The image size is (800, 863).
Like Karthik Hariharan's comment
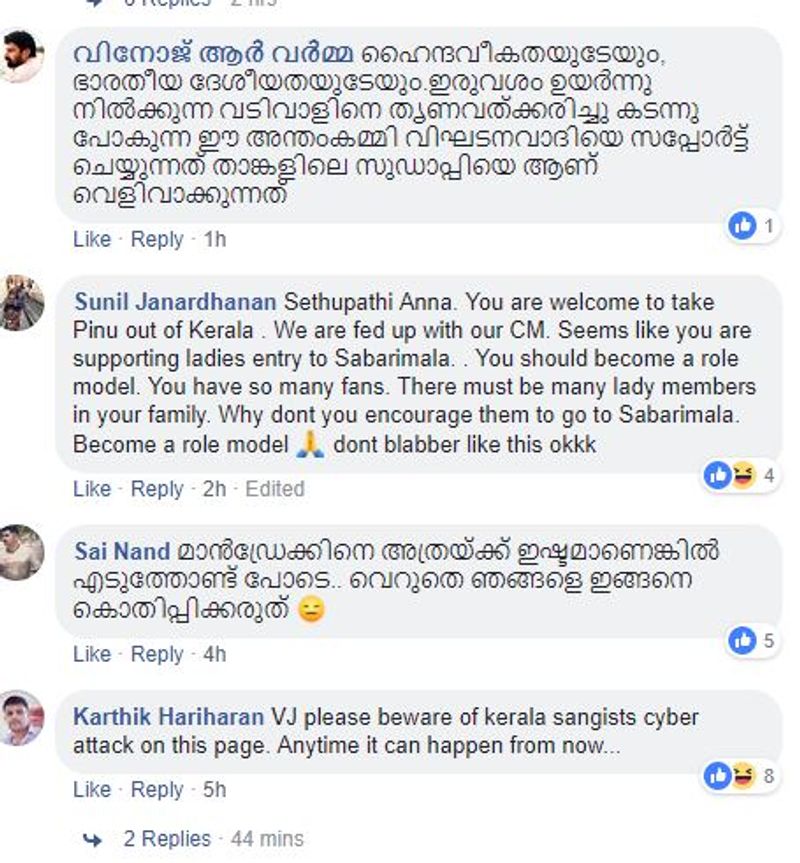coord(91,789)
